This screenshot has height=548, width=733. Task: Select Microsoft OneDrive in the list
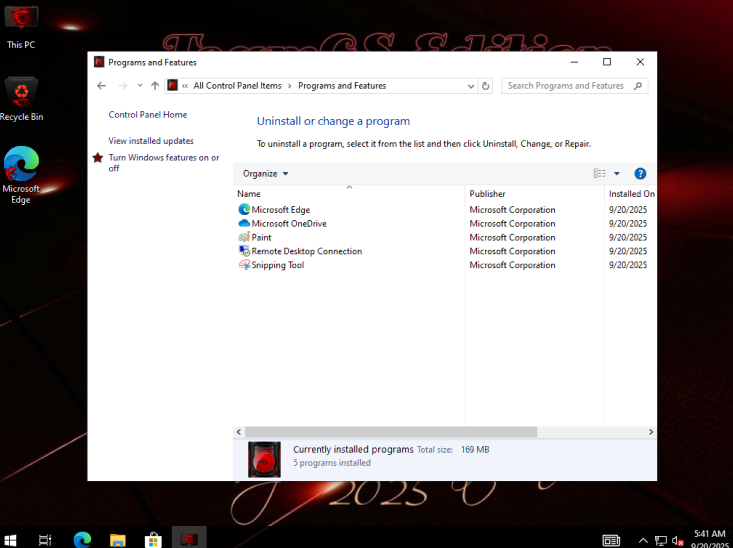pos(445,224)
